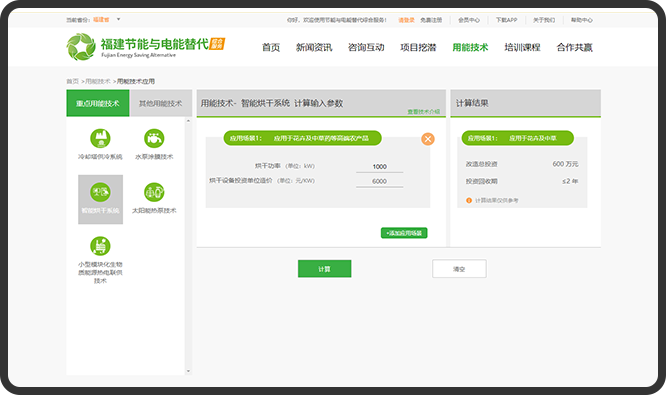
Task: Click the +添加应用场景 button
Action: tap(404, 233)
